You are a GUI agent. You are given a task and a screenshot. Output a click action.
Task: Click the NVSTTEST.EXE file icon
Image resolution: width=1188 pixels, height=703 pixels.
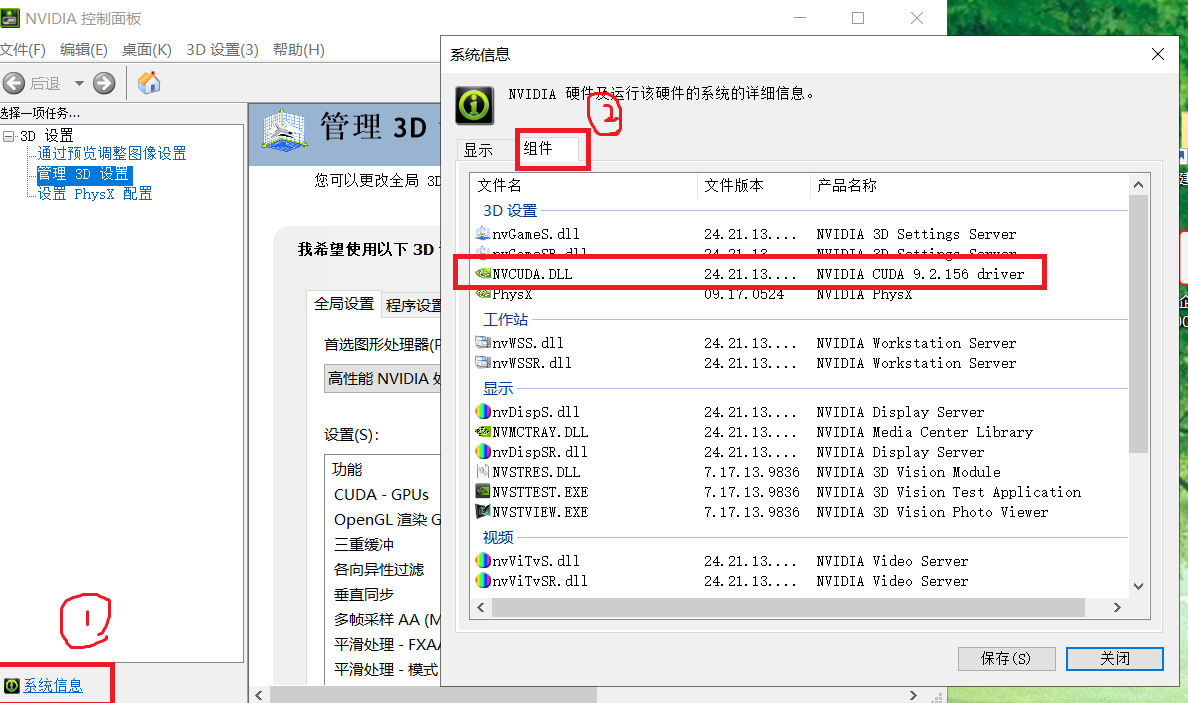point(483,492)
